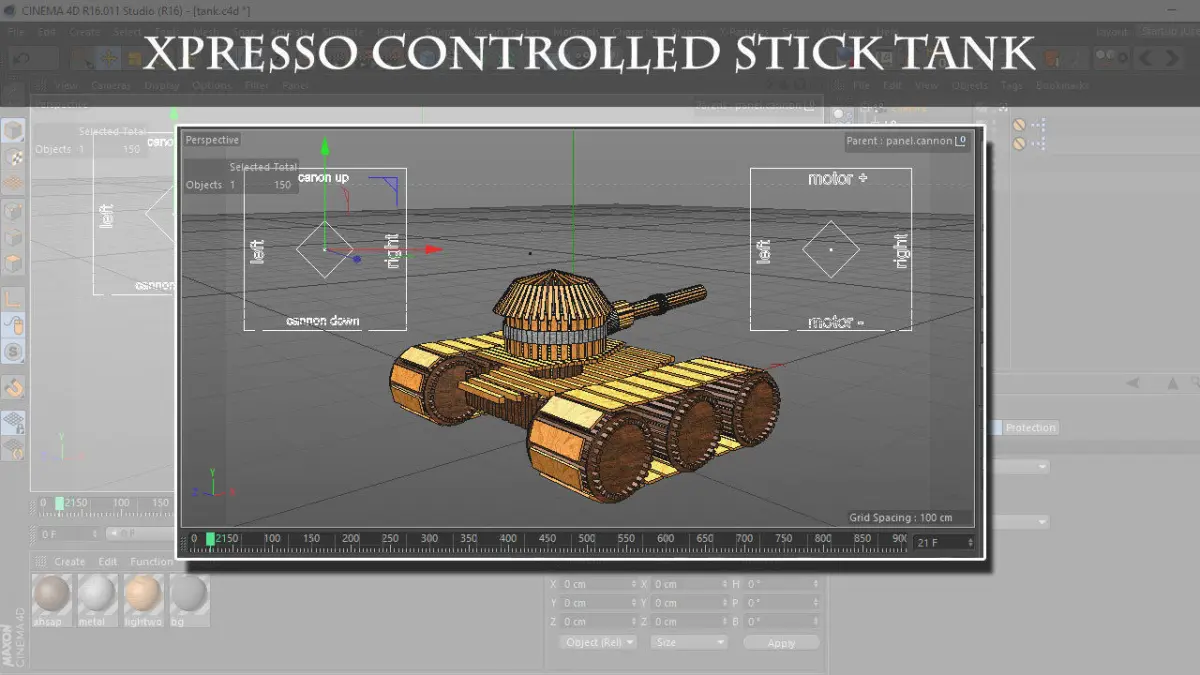Viewport: 1200px width, 675px height.
Task: Open the Object (Rel) coordinate dropdown
Action: click(598, 643)
